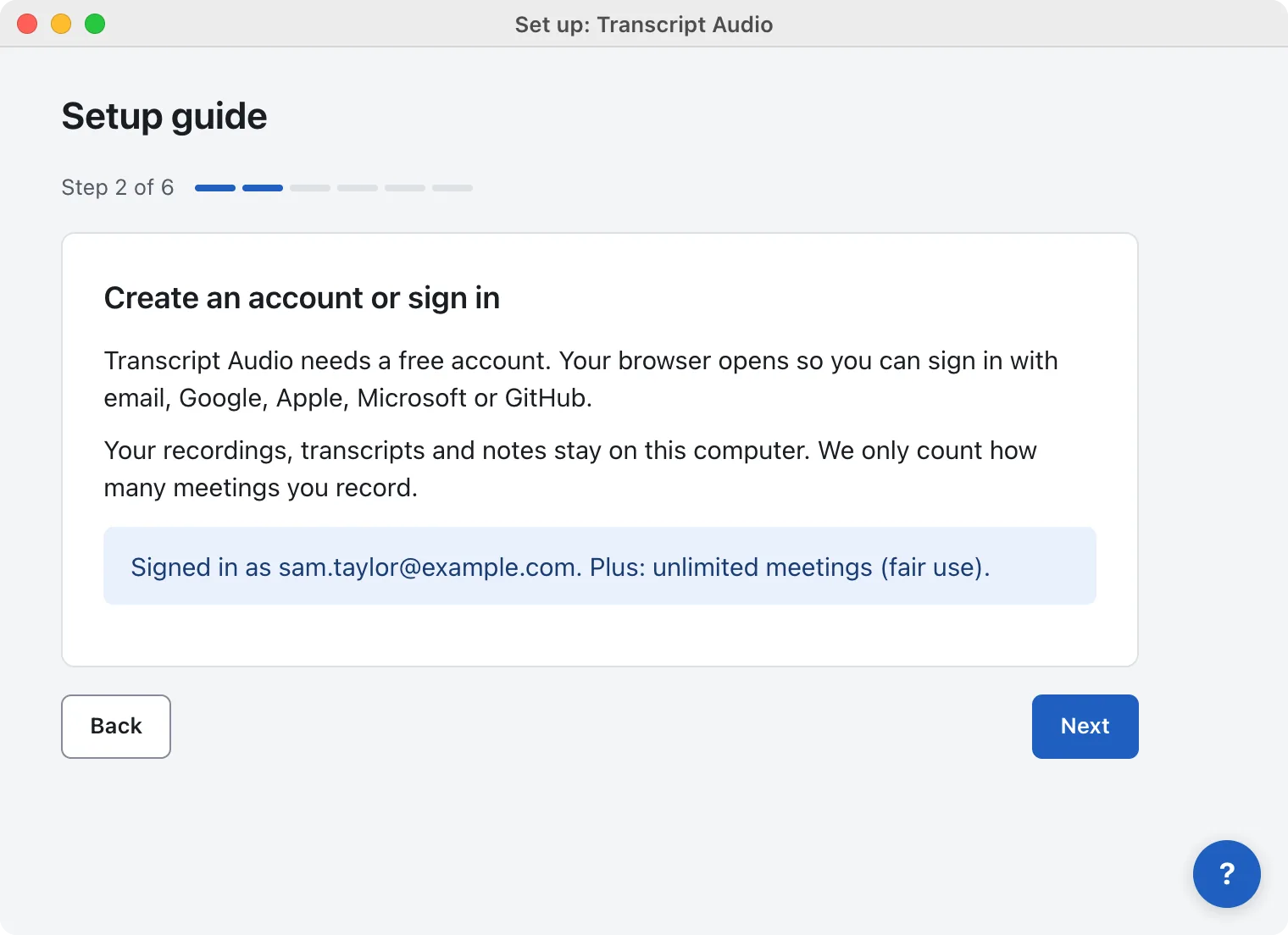Click the 'Setup guide' heading

click(x=164, y=116)
